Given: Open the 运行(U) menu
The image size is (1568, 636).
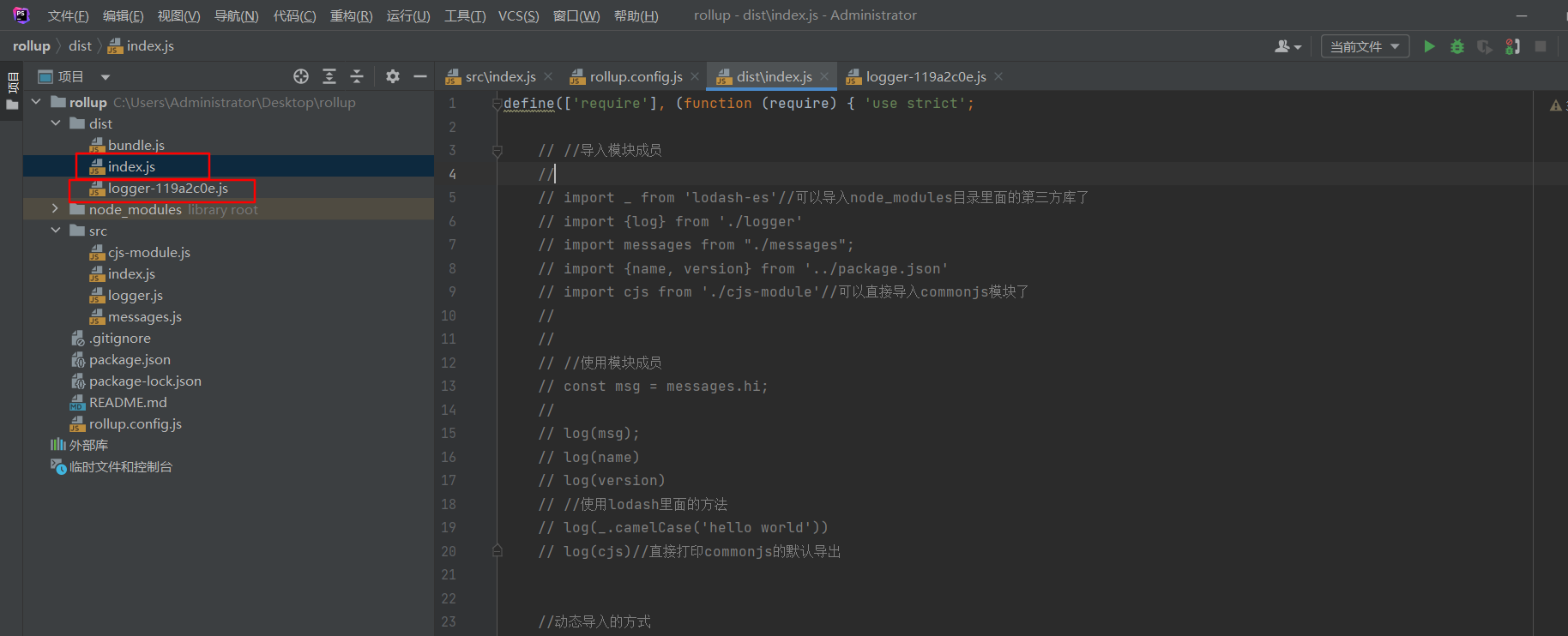Looking at the screenshot, I should [408, 15].
